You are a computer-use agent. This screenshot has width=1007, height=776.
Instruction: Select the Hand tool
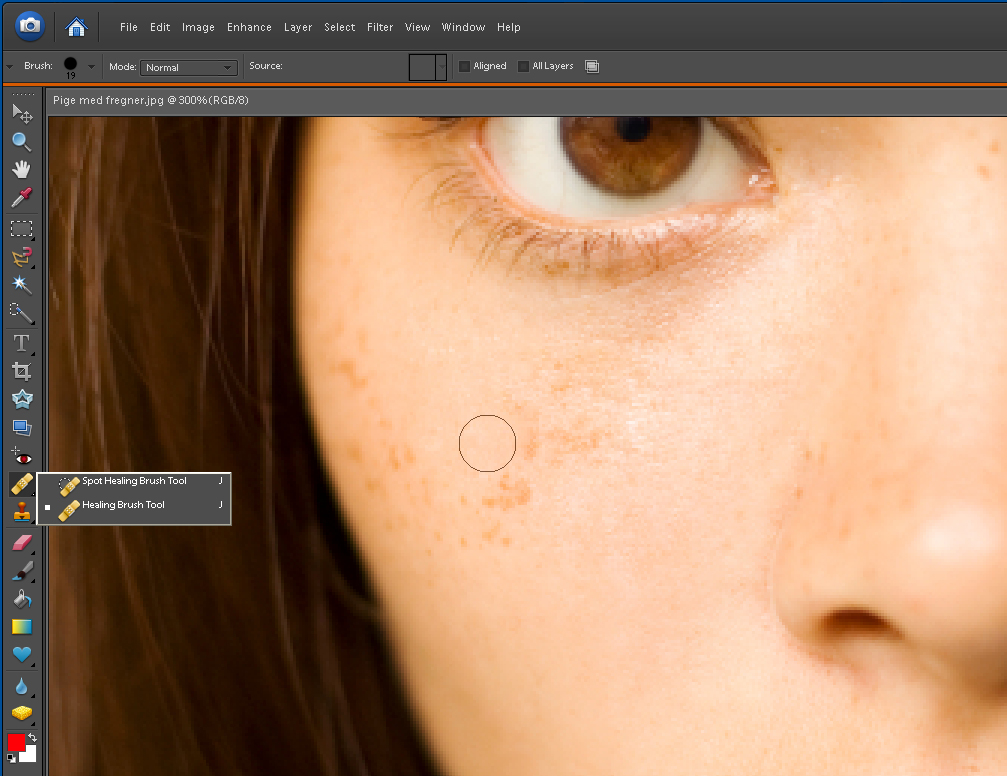[x=21, y=169]
